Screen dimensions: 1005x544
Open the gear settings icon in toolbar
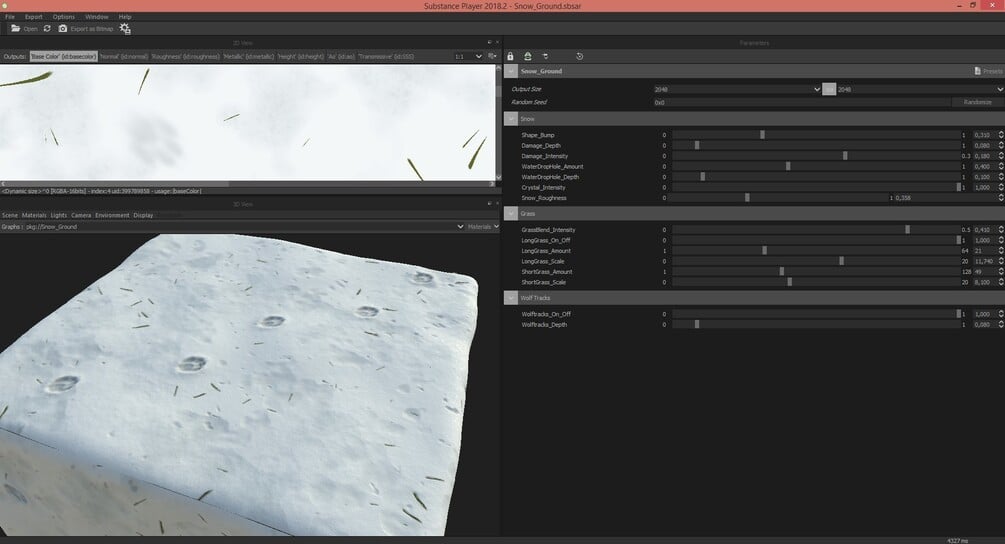125,29
